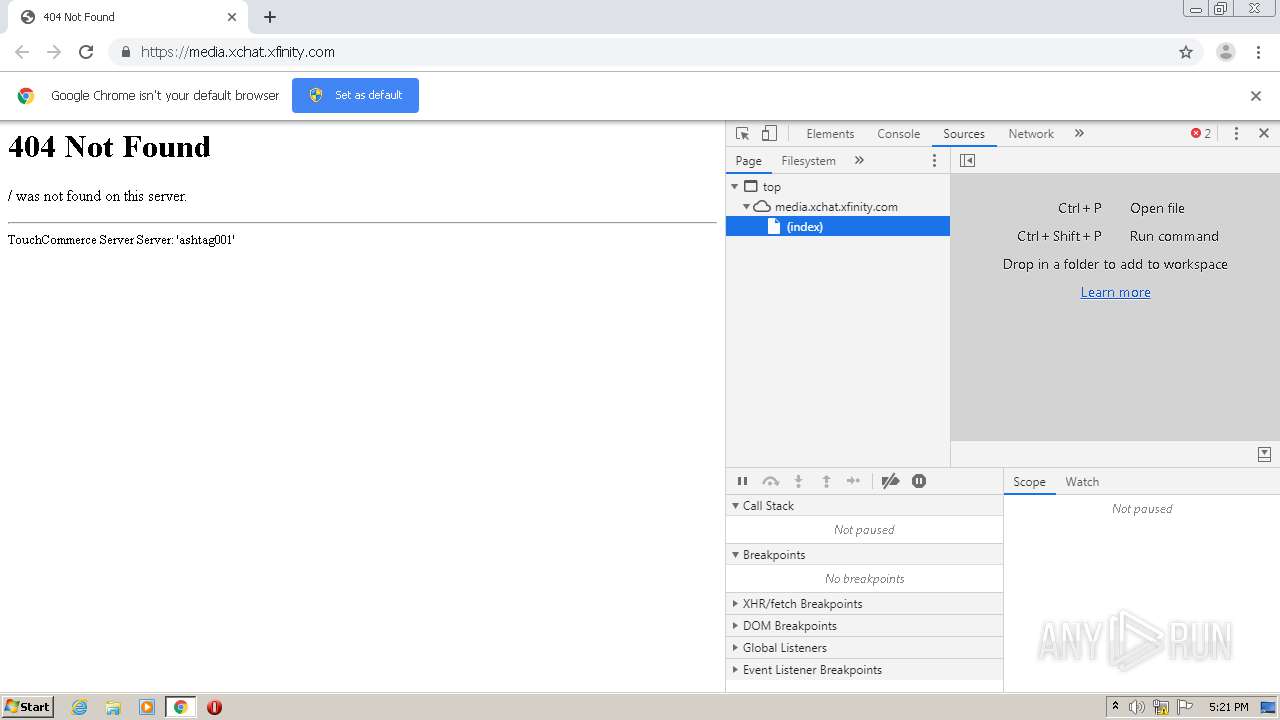Screen dimensions: 1280x720
Task: Expand XHR/fetch Breakpoints section
Action: (864, 604)
